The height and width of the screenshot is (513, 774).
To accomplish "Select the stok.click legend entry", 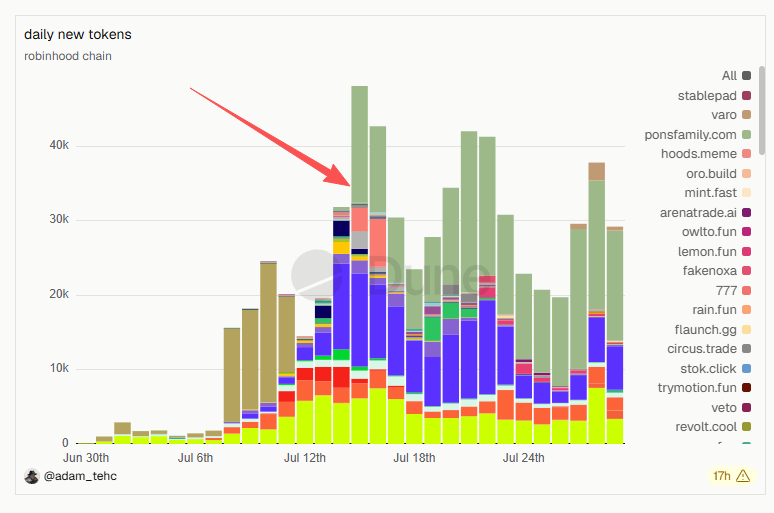I will (715, 368).
